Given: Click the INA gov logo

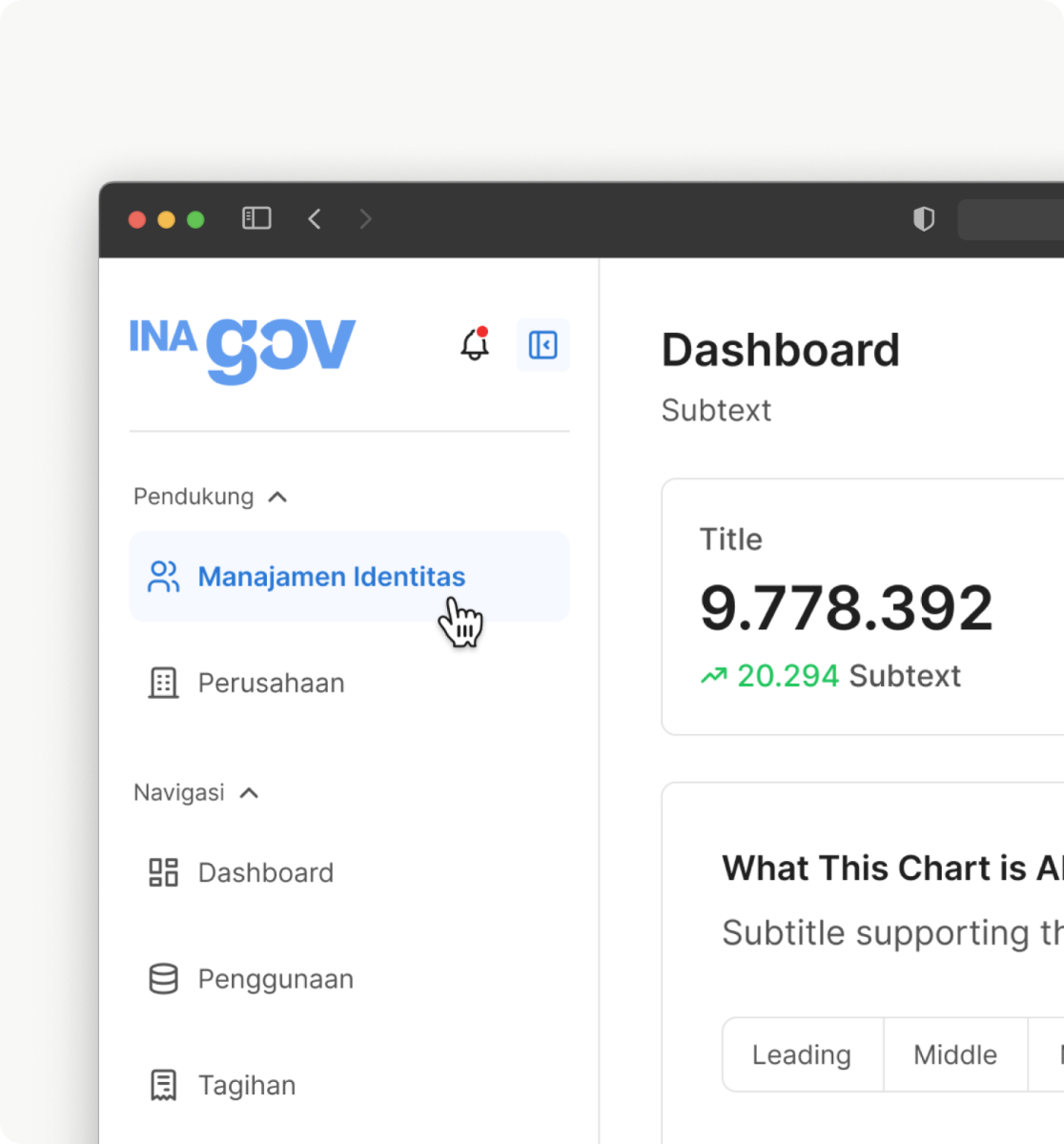Looking at the screenshot, I should click(x=243, y=348).
